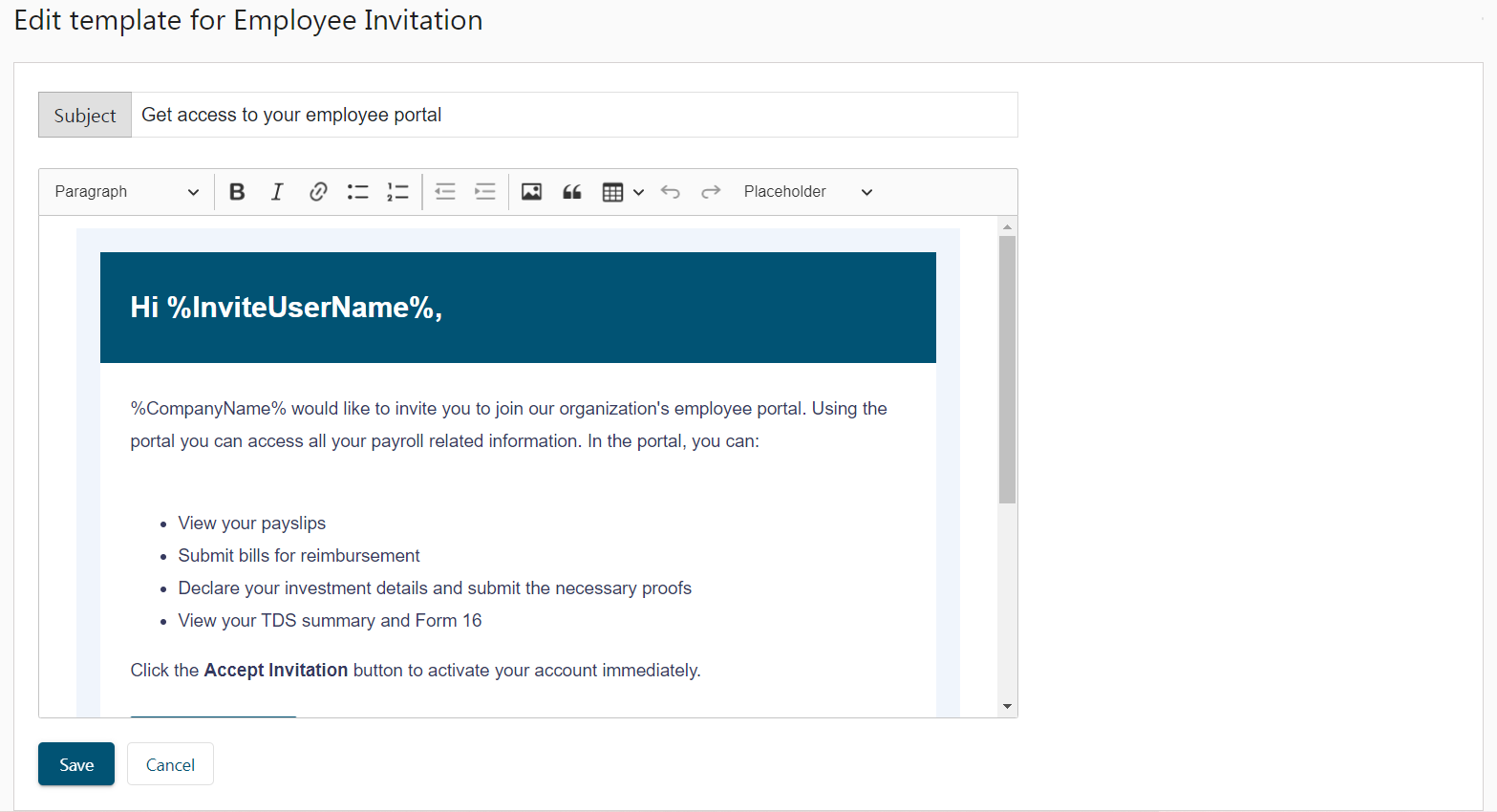
Task: Create a numbered list
Action: pos(397,192)
